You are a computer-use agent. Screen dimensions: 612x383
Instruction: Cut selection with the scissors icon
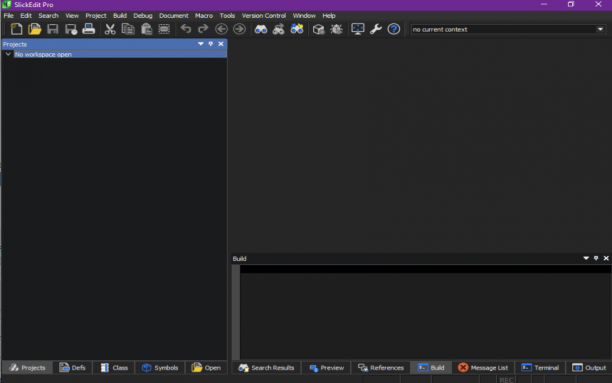[x=110, y=29]
